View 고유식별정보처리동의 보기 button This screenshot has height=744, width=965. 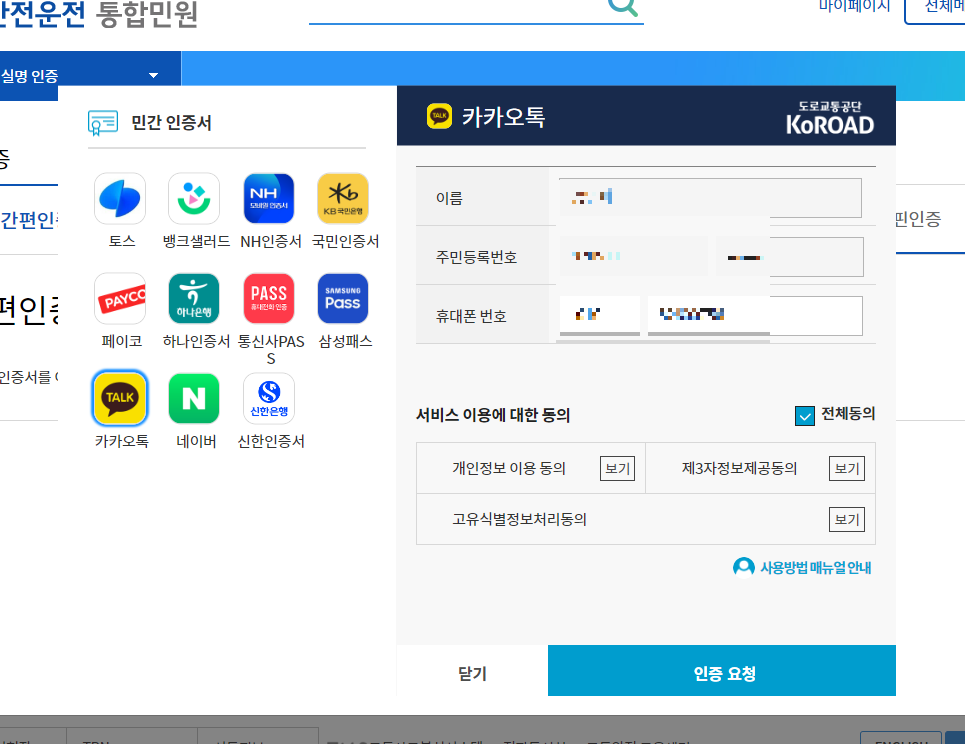847,519
